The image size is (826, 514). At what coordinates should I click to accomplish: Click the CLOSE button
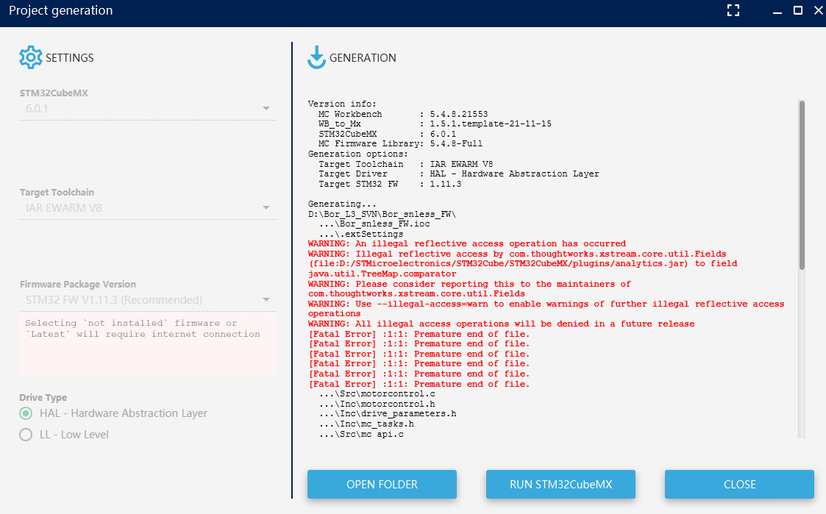click(x=739, y=485)
